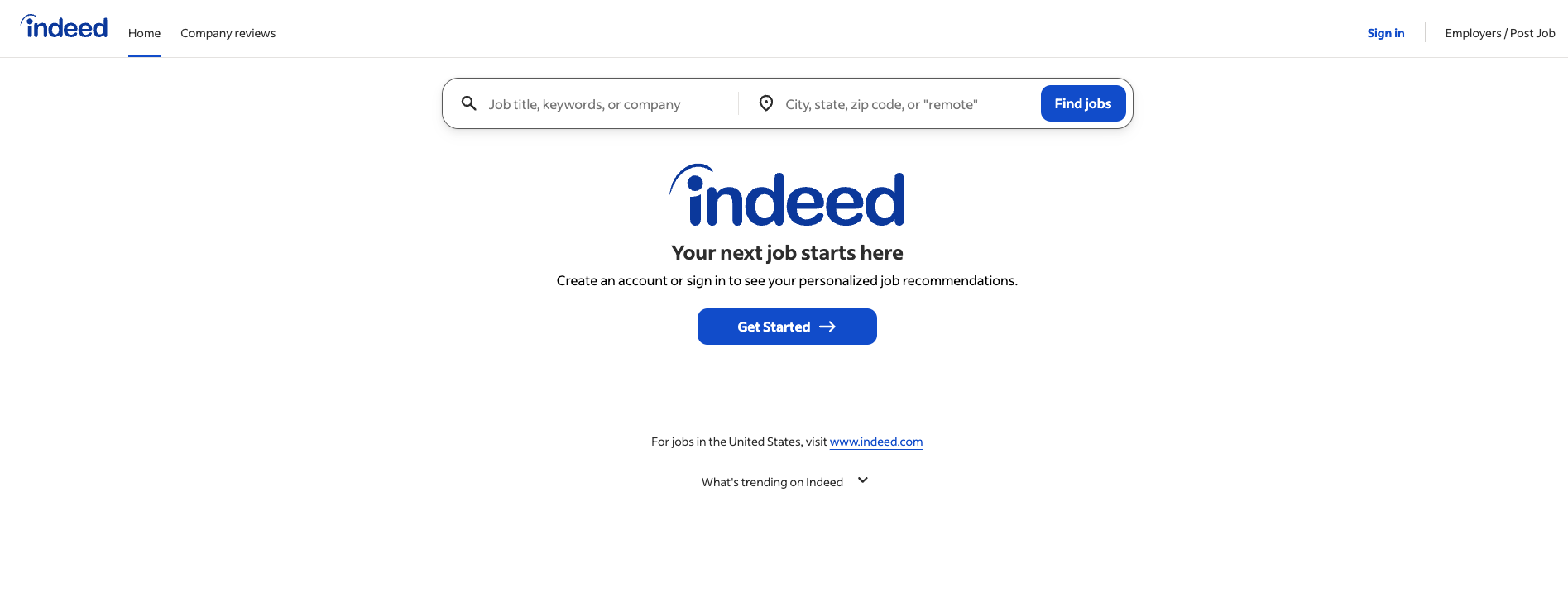This screenshot has width=1568, height=597.
Task: Open the www.indeed.com link
Action: 875,442
